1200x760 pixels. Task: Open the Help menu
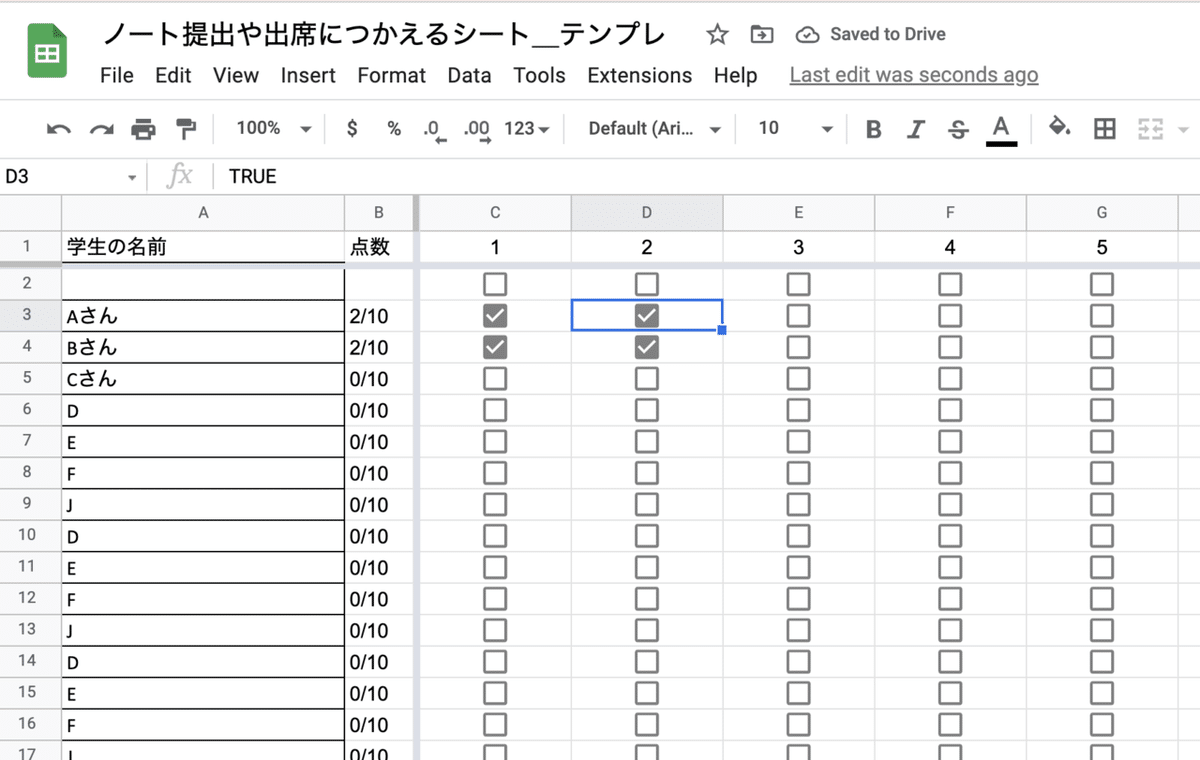coord(735,75)
